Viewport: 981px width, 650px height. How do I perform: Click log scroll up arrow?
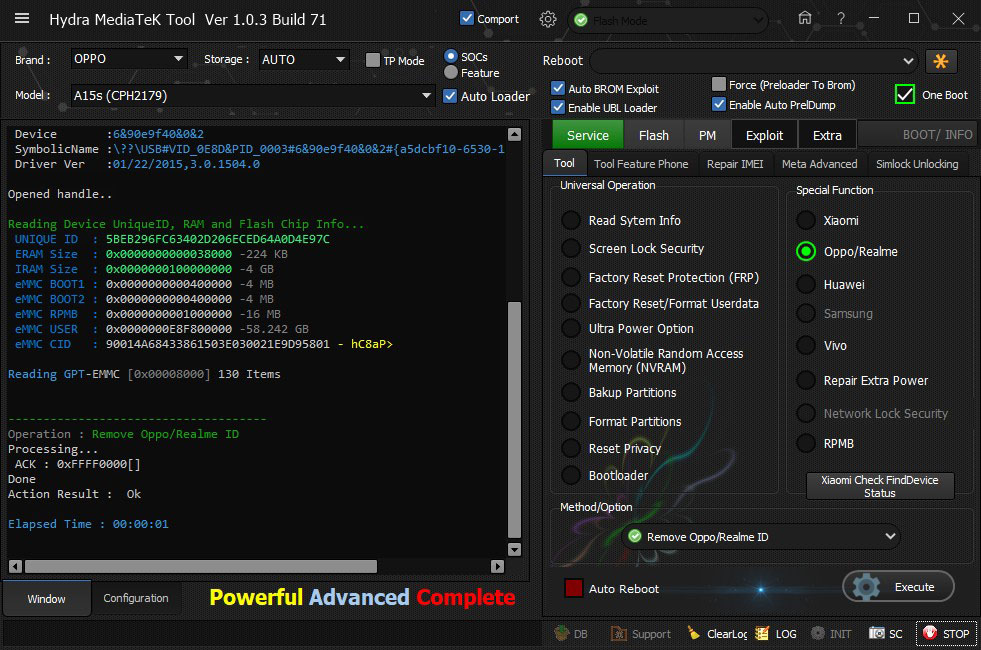514,135
